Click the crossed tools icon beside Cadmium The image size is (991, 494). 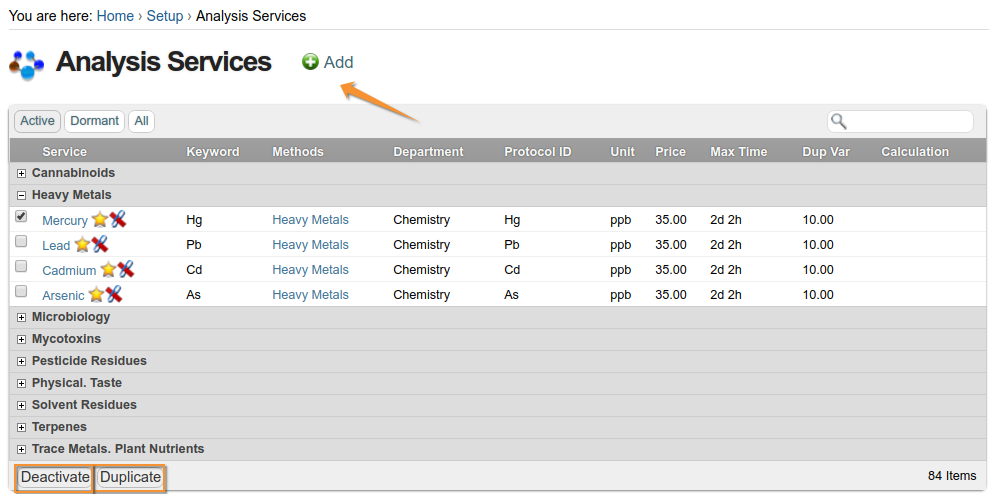[126, 270]
